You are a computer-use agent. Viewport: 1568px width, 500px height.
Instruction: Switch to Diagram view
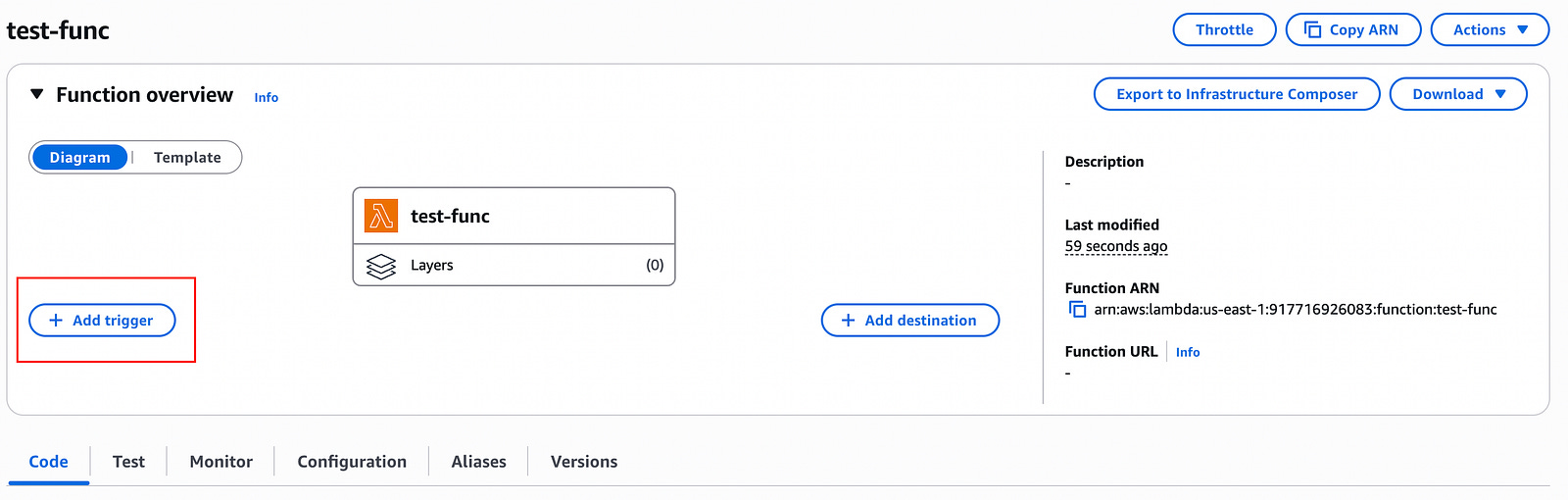79,158
